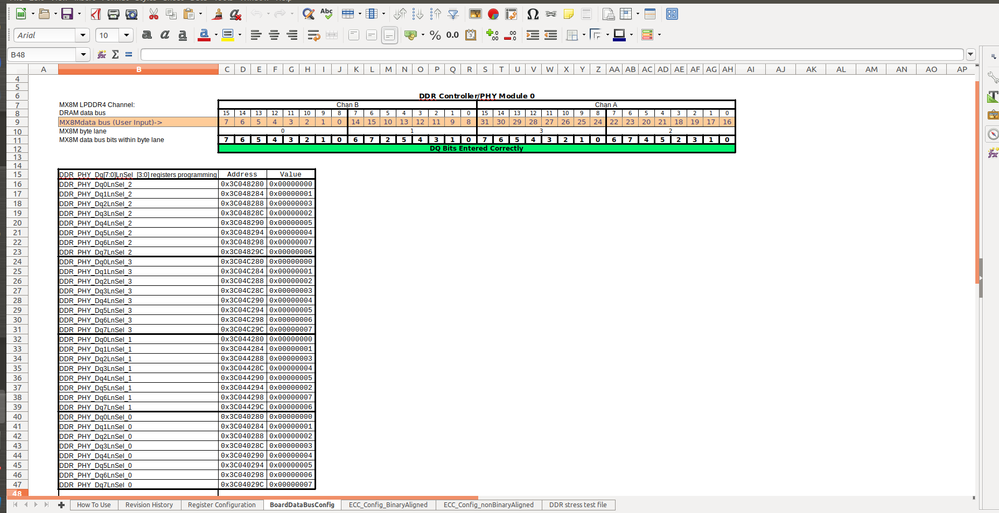The image size is (999, 513).
Task: Open the Name Box B48 dropdown
Action: coord(83,55)
